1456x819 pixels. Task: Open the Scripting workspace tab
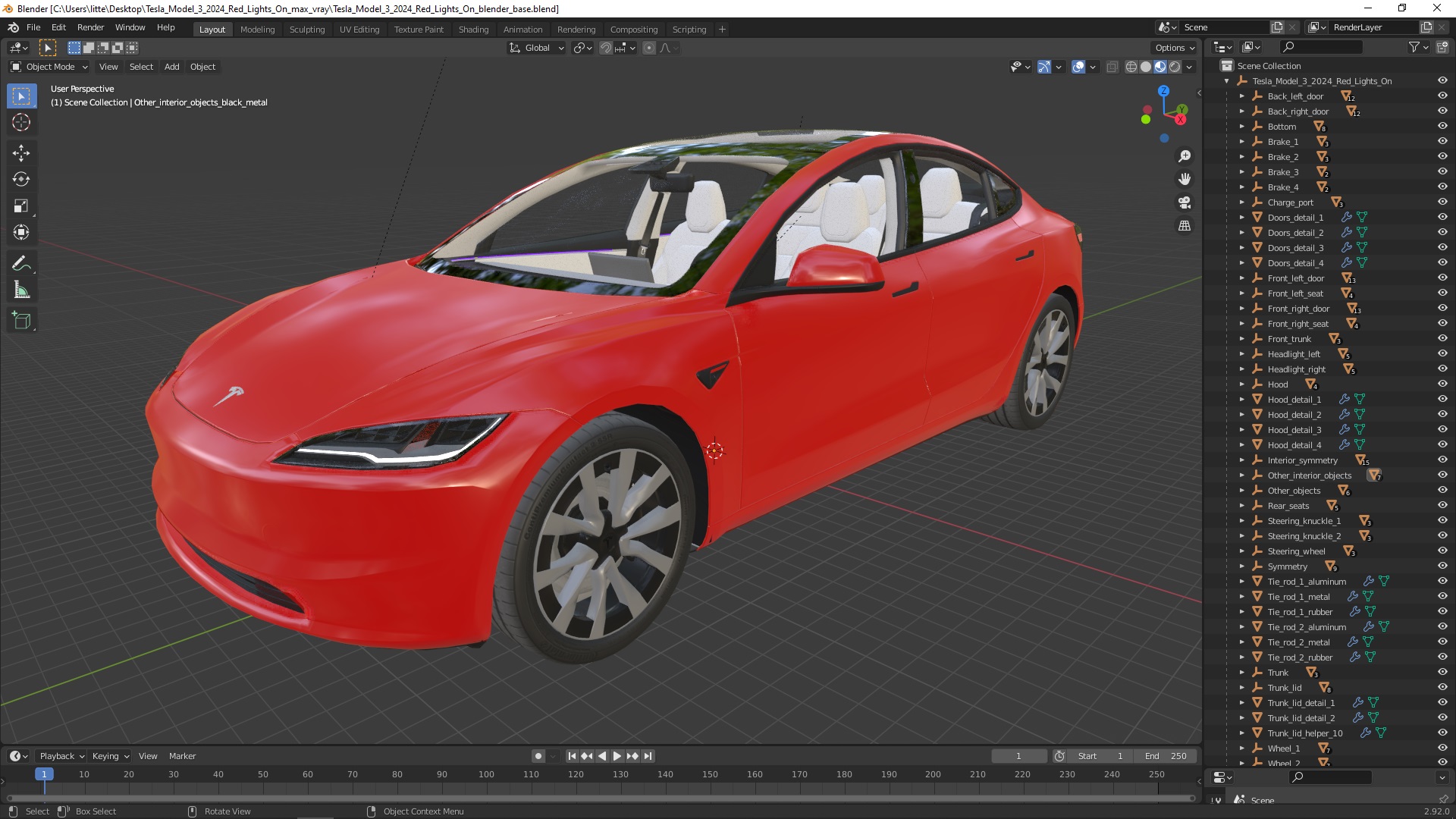(x=689, y=30)
